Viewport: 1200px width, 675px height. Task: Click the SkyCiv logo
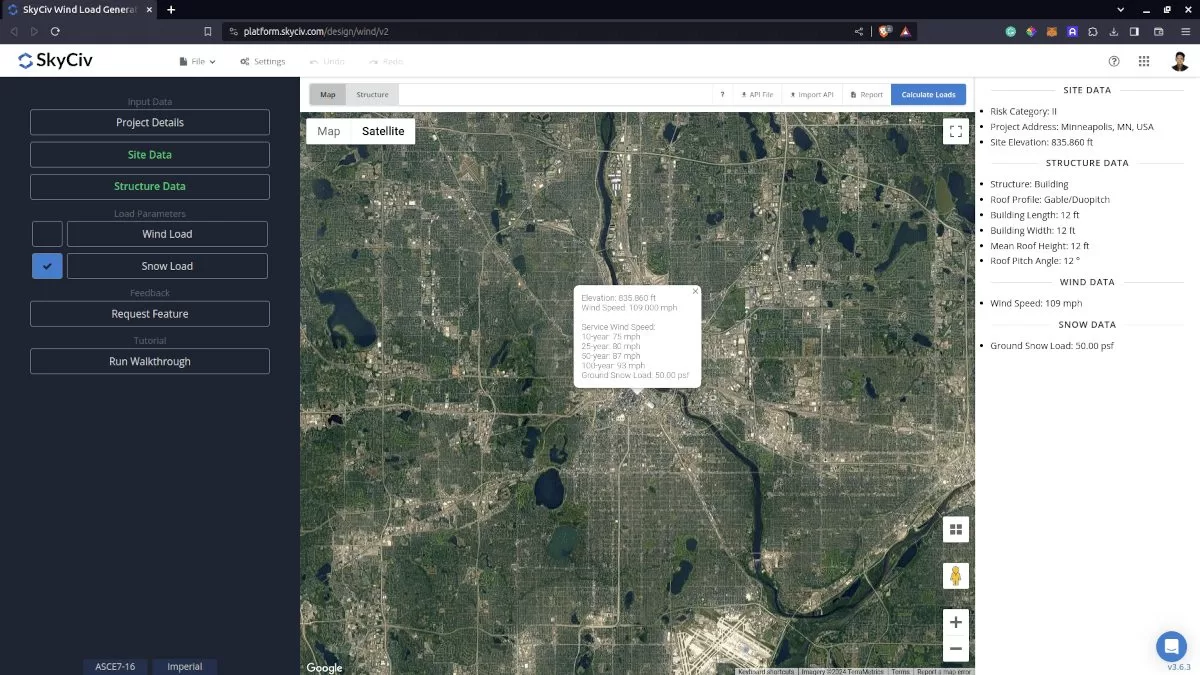(x=55, y=61)
